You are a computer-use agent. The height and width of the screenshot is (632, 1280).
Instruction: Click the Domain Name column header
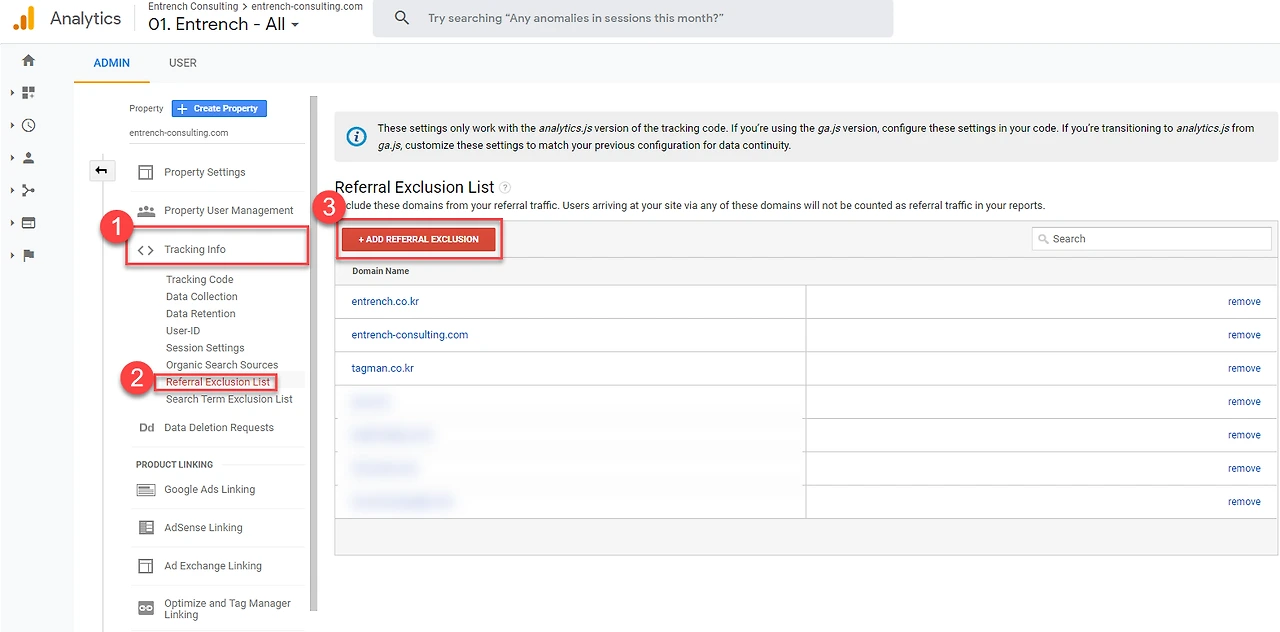click(x=380, y=271)
